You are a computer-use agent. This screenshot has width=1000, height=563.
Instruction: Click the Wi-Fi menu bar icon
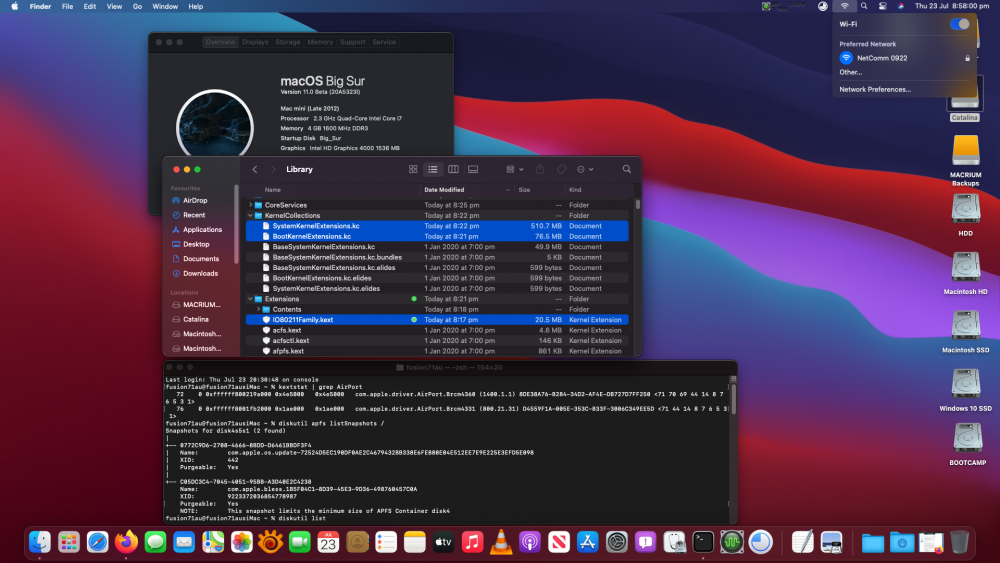pos(844,6)
